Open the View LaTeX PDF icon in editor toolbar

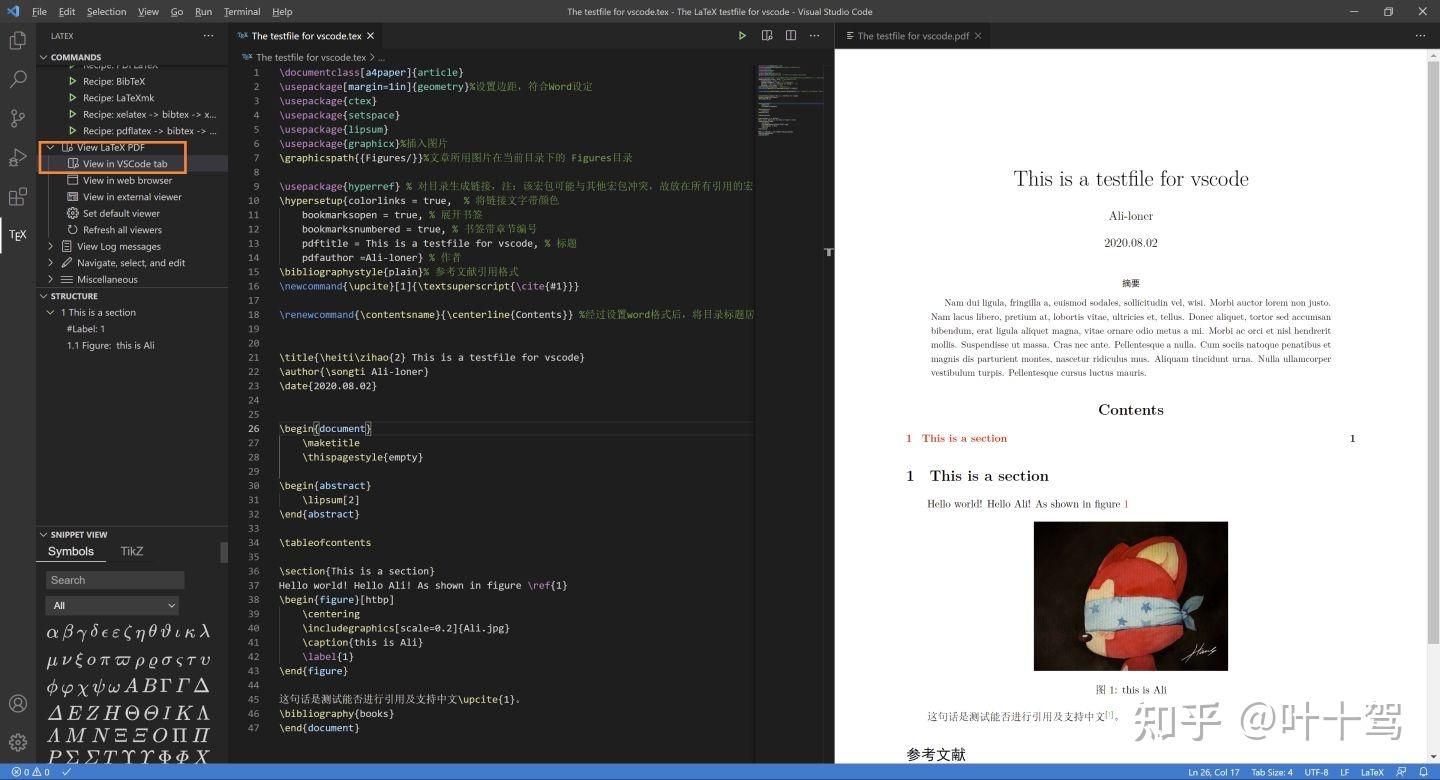click(x=766, y=35)
